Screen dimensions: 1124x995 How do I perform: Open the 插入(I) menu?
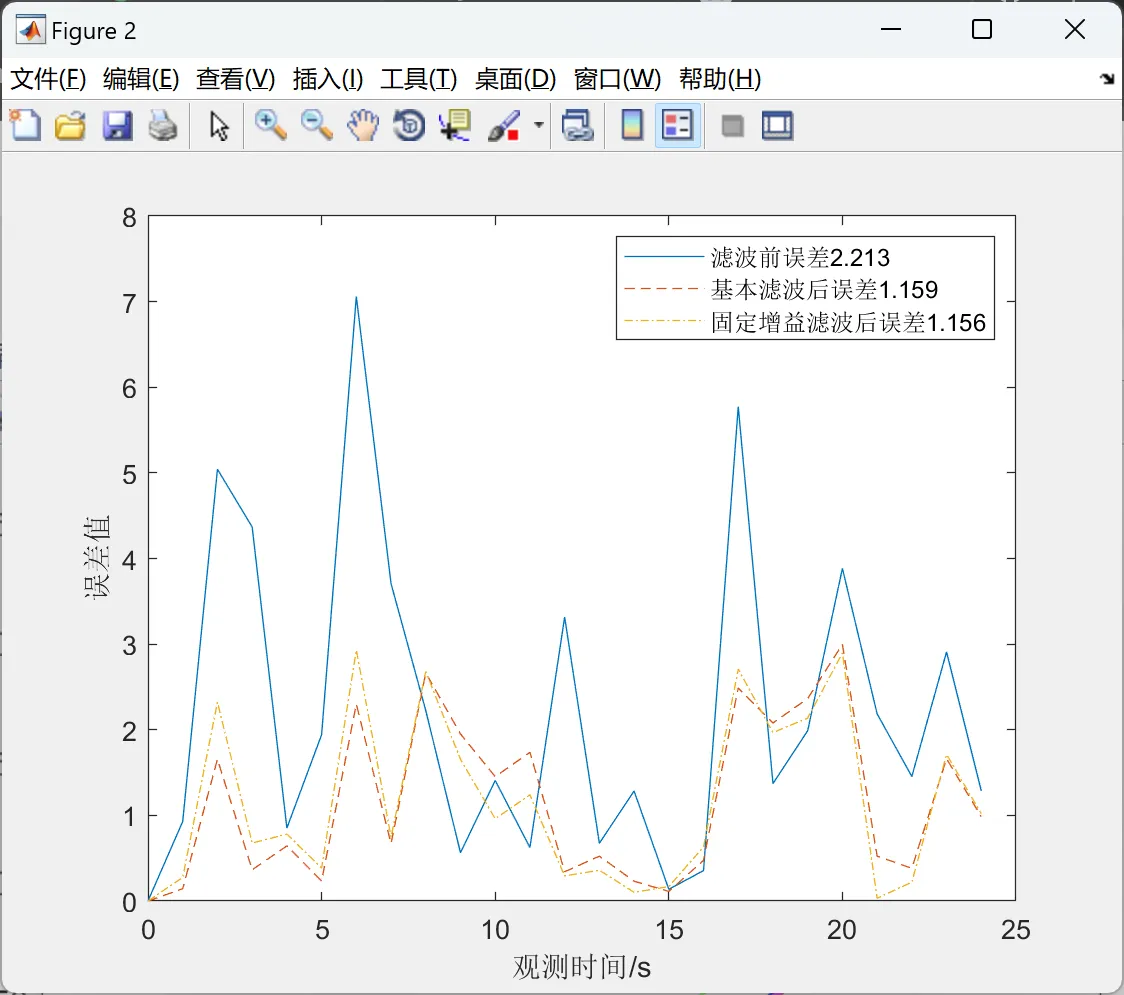click(x=328, y=79)
